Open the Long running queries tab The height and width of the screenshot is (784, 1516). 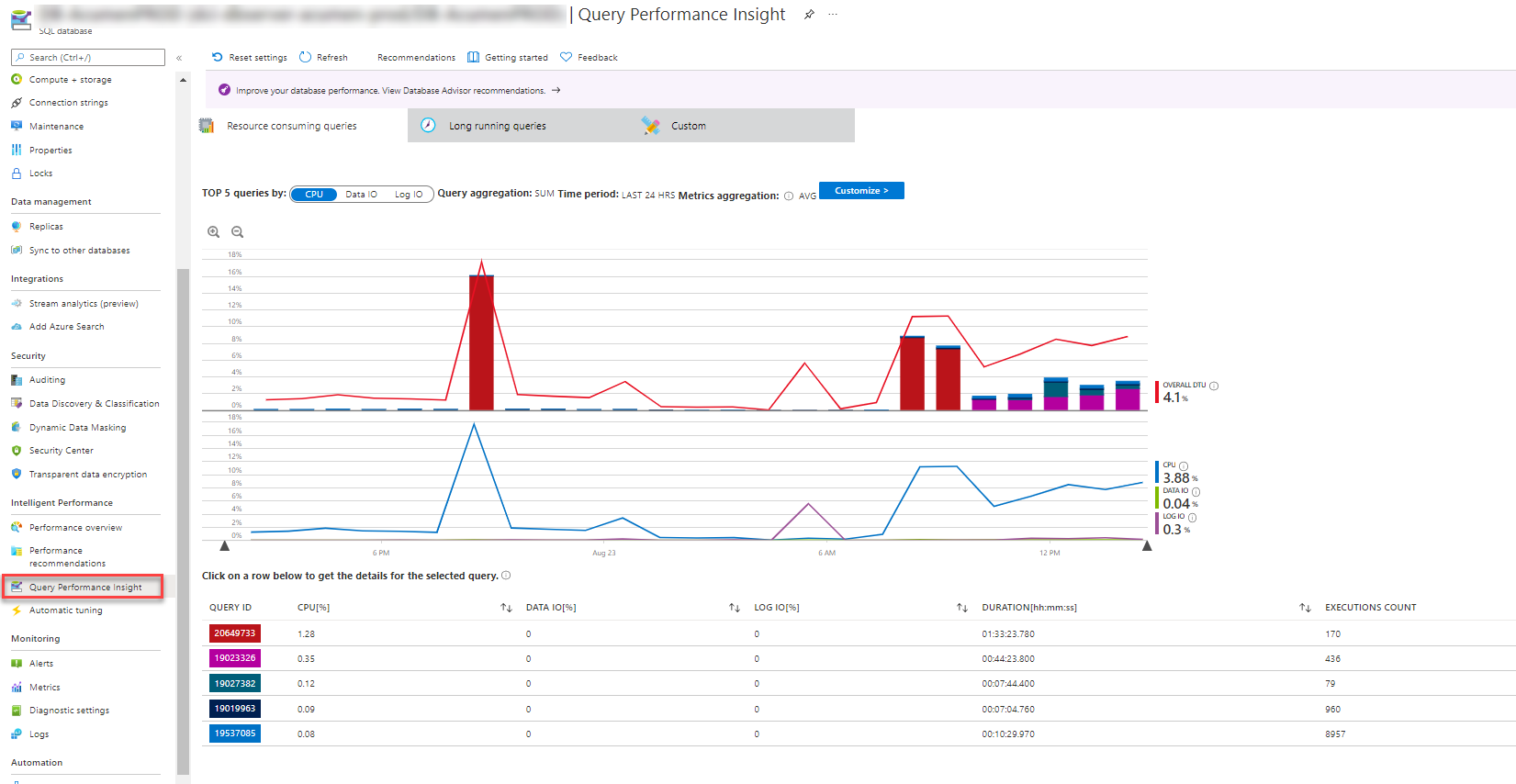pos(498,126)
